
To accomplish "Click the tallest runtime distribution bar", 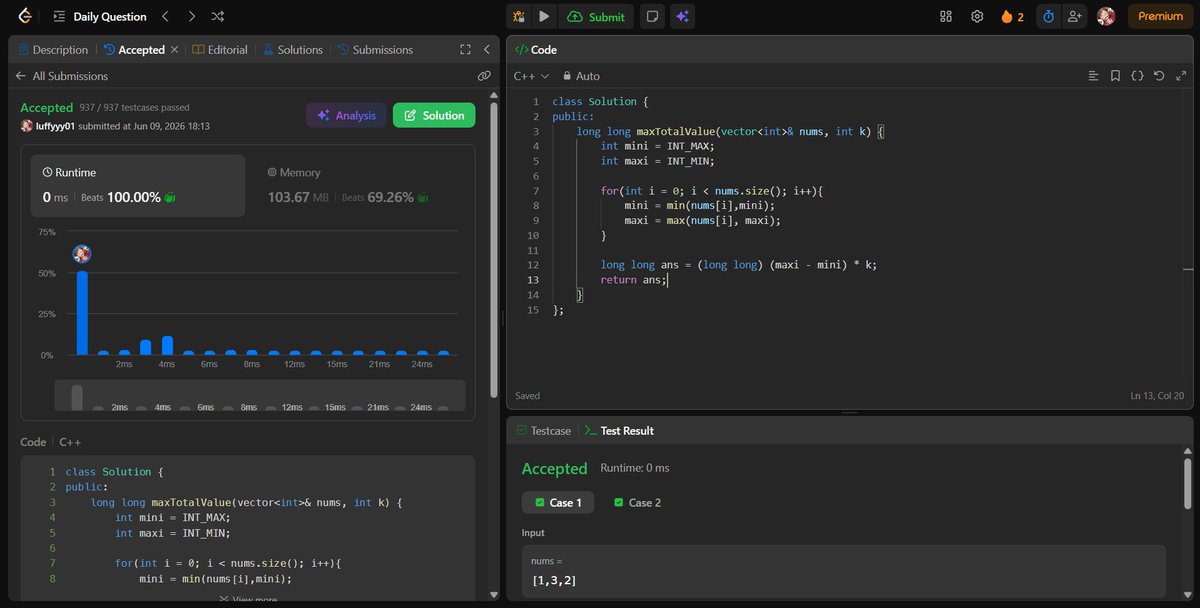I will [x=82, y=312].
